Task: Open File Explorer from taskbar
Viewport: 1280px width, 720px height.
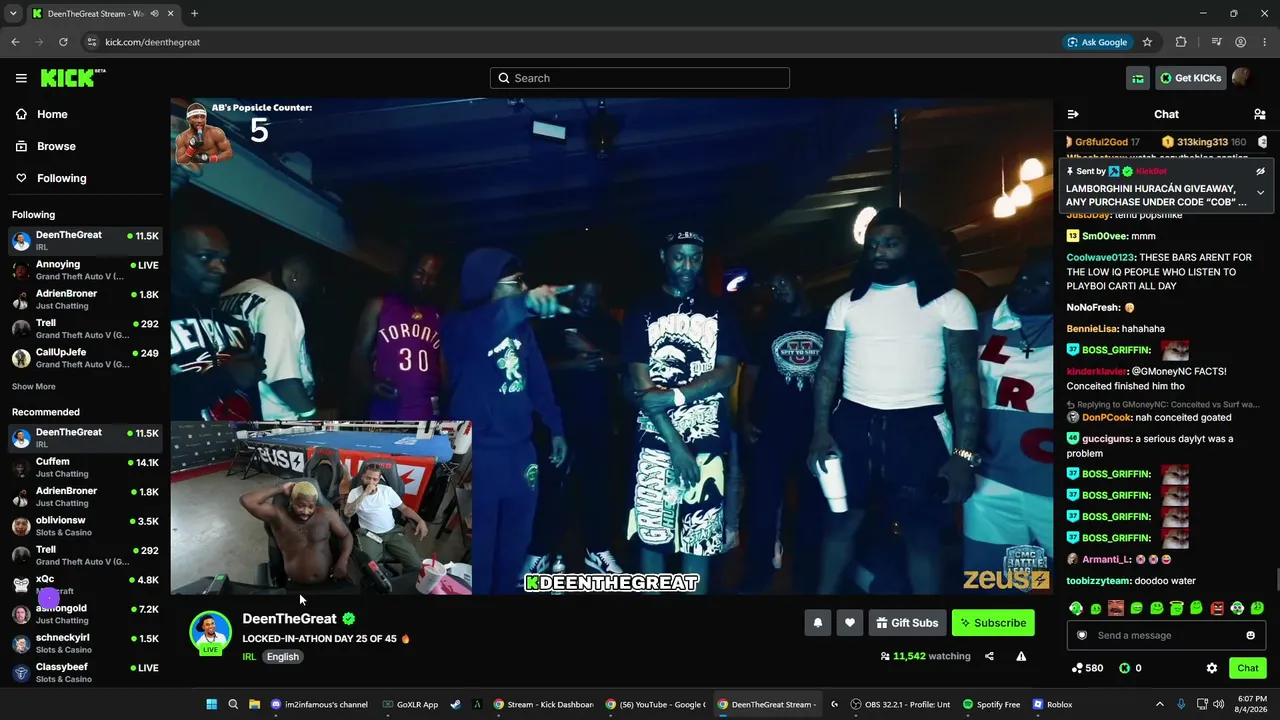Action: pos(255,704)
